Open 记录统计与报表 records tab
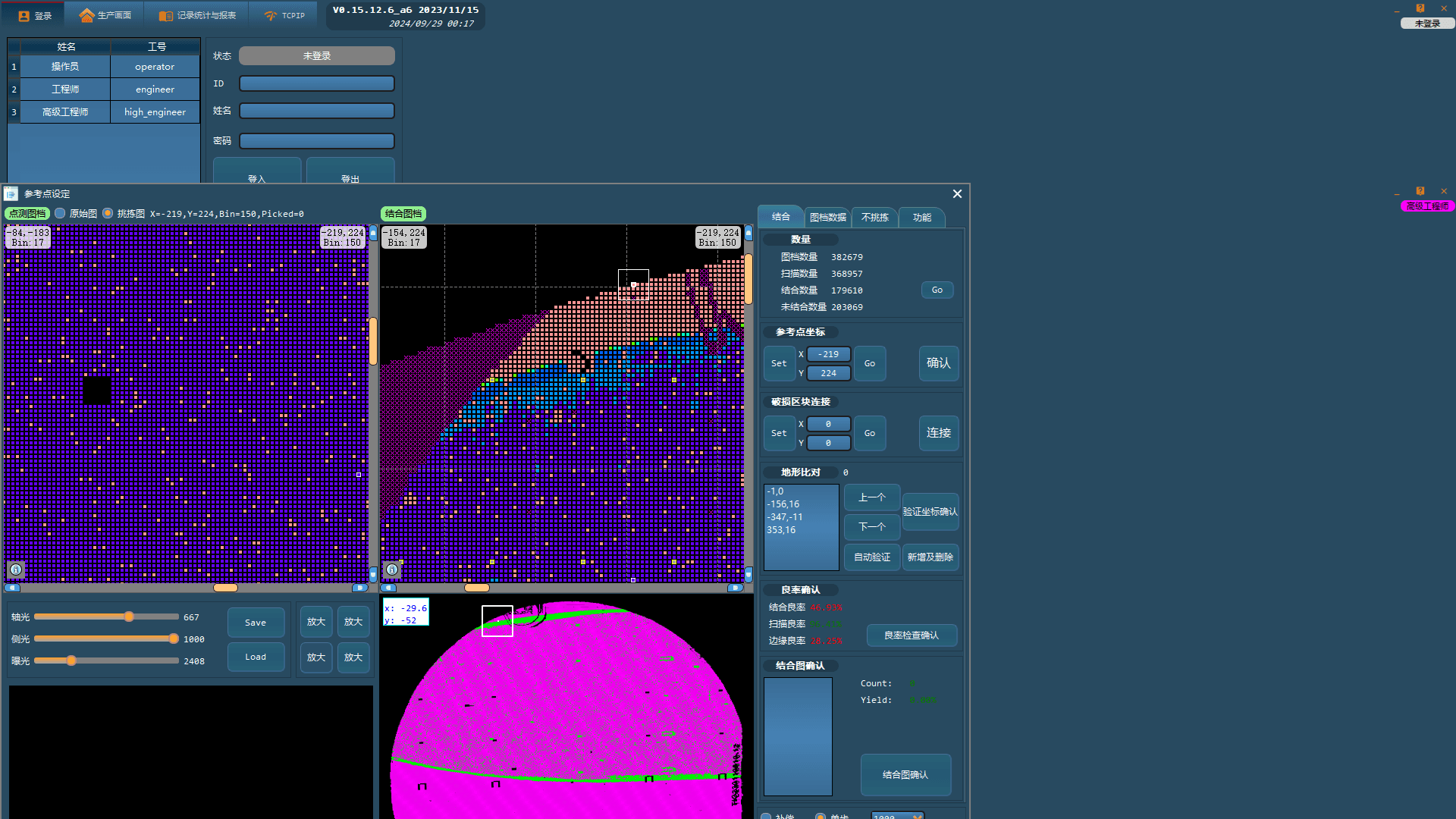Screen dimensions: 1456x819 (x=197, y=15)
